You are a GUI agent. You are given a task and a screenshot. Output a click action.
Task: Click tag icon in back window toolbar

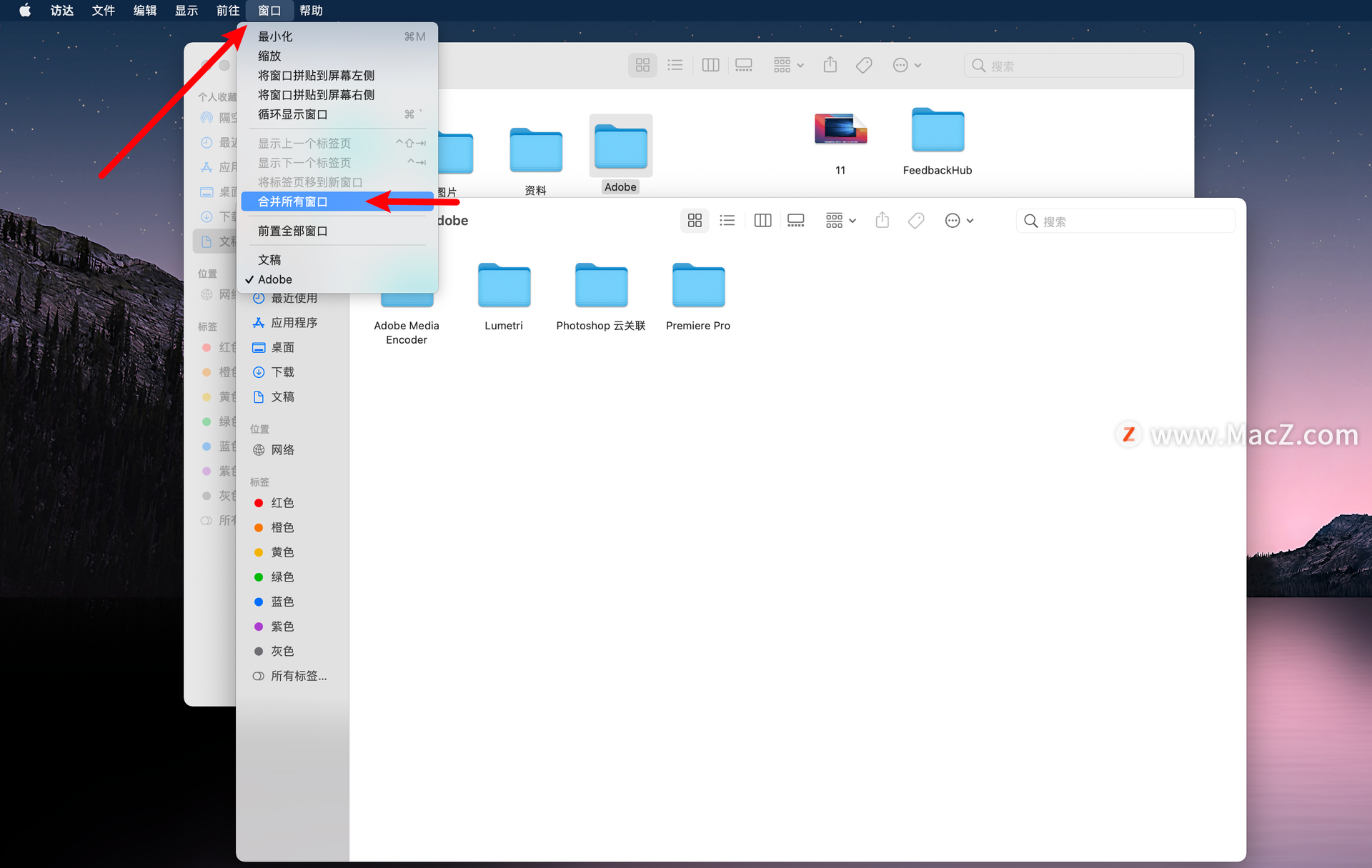tap(864, 65)
